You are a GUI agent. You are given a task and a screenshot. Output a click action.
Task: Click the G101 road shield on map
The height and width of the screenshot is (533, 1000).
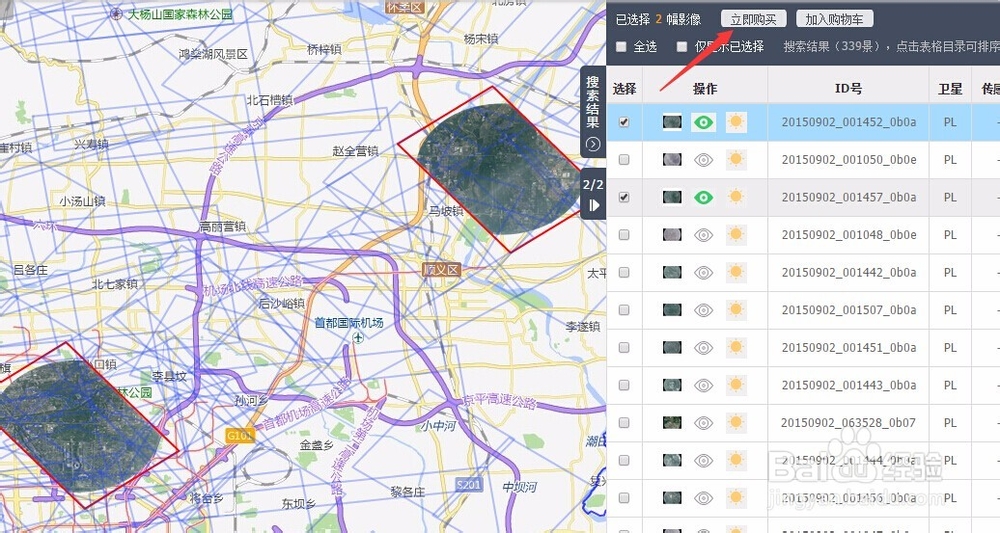(240, 435)
